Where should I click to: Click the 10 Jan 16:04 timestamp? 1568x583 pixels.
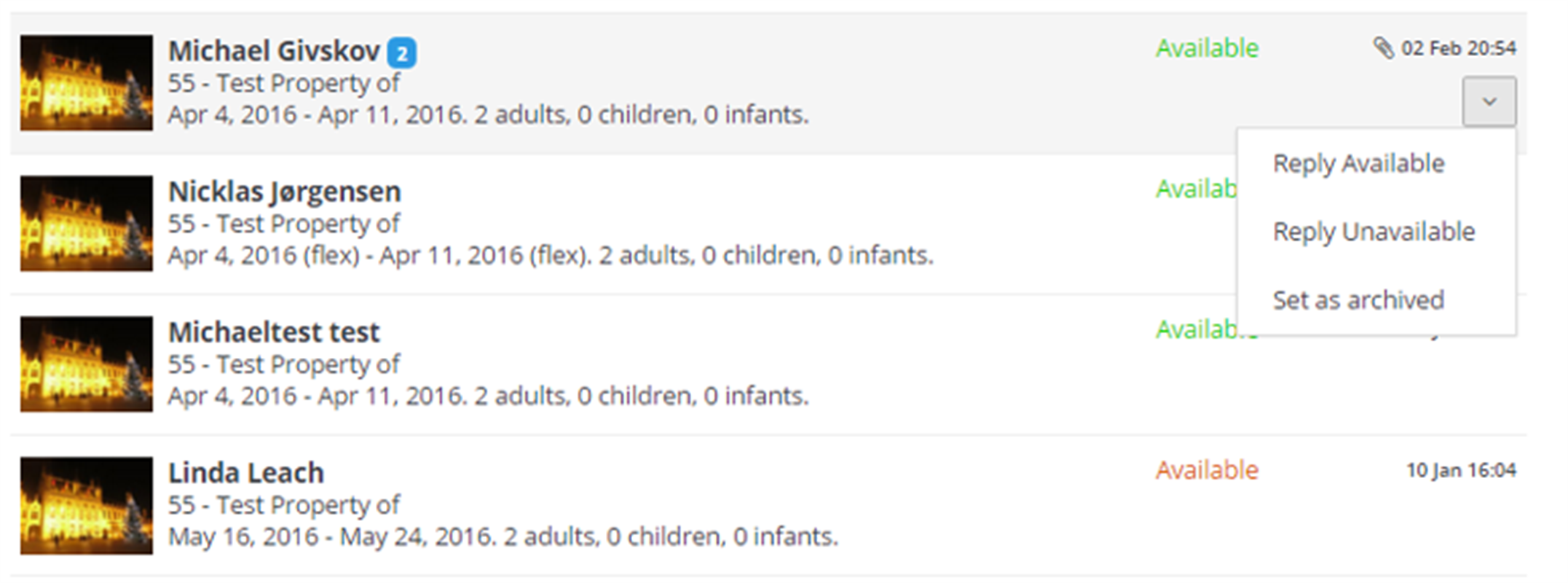pyautogui.click(x=1460, y=470)
